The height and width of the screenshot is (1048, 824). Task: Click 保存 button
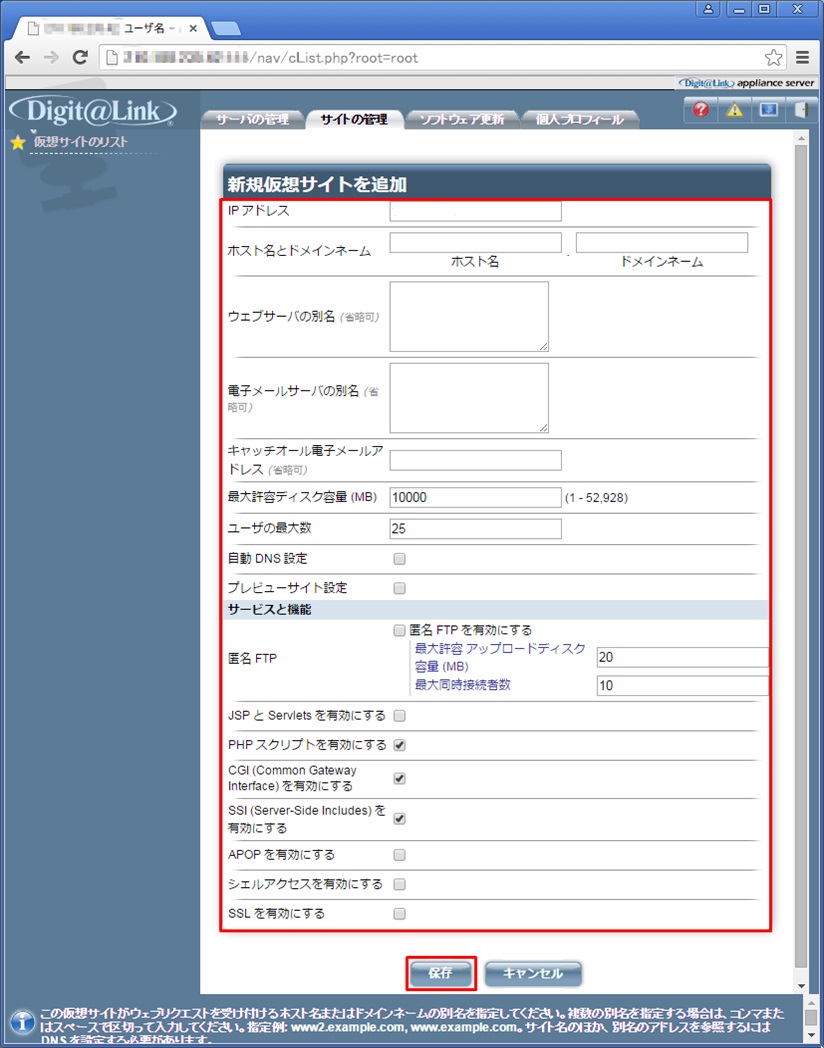pos(440,973)
